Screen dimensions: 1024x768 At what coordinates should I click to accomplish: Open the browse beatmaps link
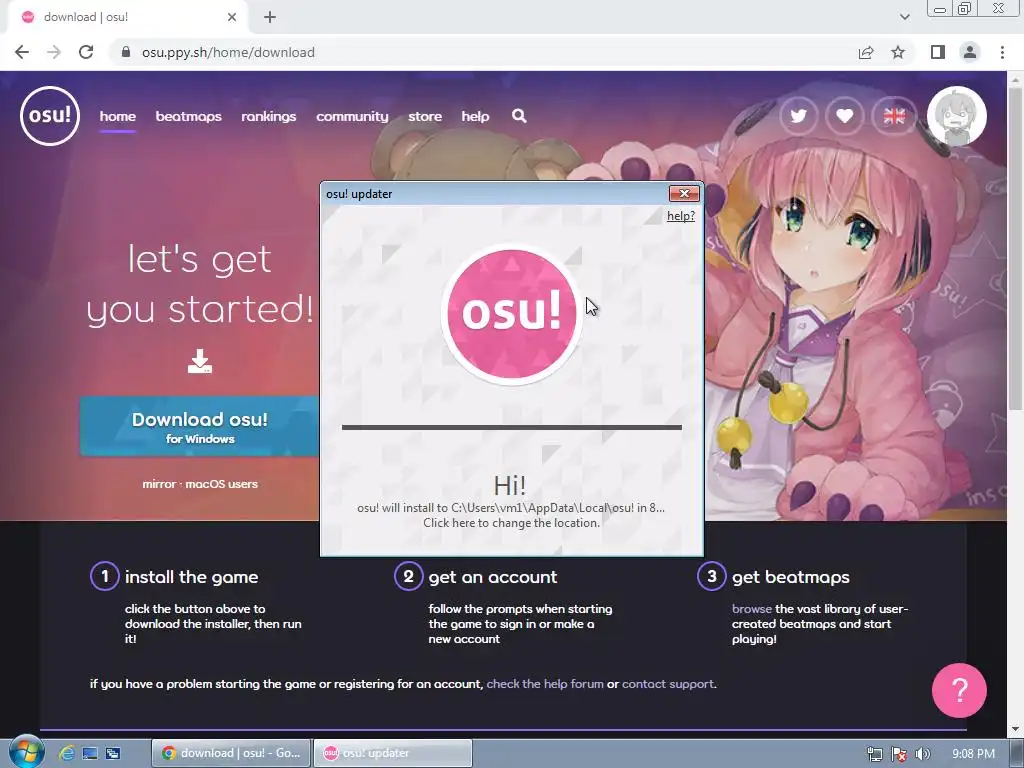[752, 609]
